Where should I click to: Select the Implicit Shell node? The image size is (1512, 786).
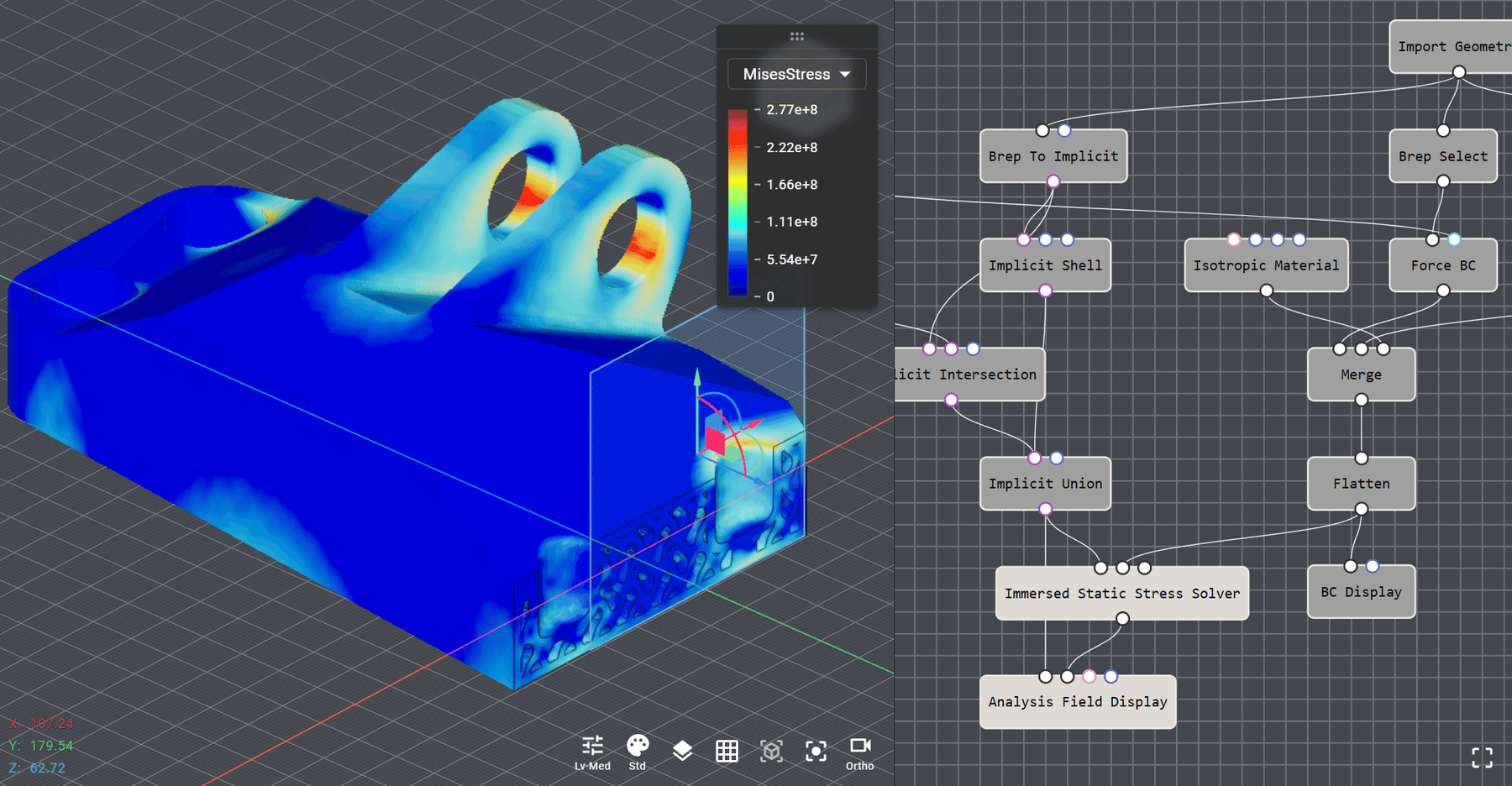pos(1045,265)
